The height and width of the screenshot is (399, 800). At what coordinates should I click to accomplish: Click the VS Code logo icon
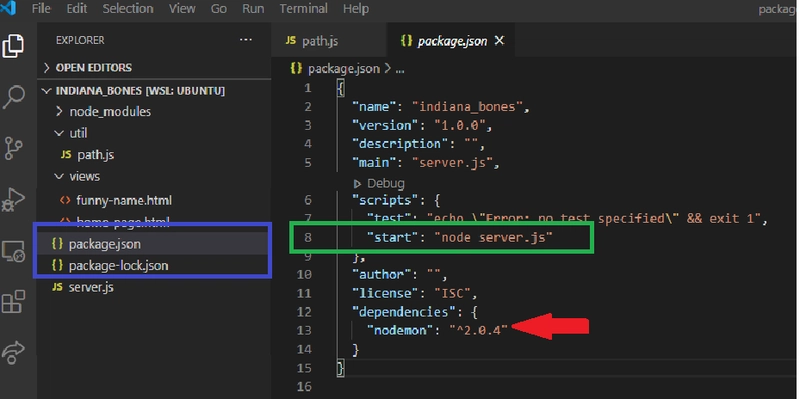pyautogui.click(x=8, y=8)
